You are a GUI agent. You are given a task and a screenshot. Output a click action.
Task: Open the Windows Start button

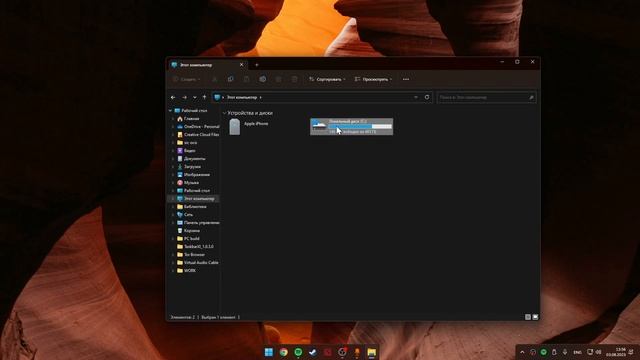pyautogui.click(x=269, y=352)
